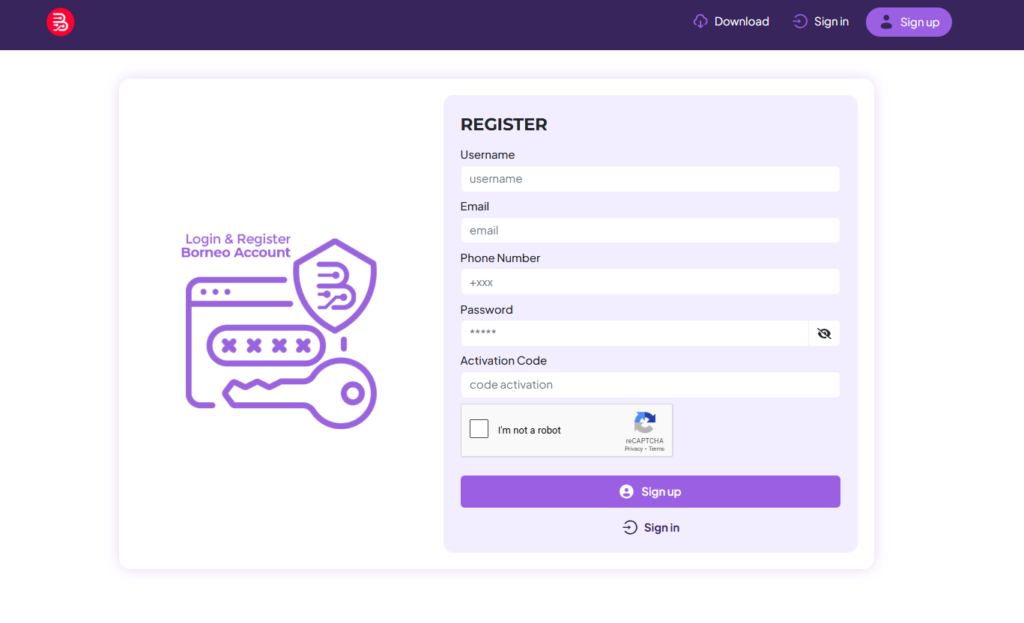
Task: Click the Borneo logo icon
Action: click(60, 21)
